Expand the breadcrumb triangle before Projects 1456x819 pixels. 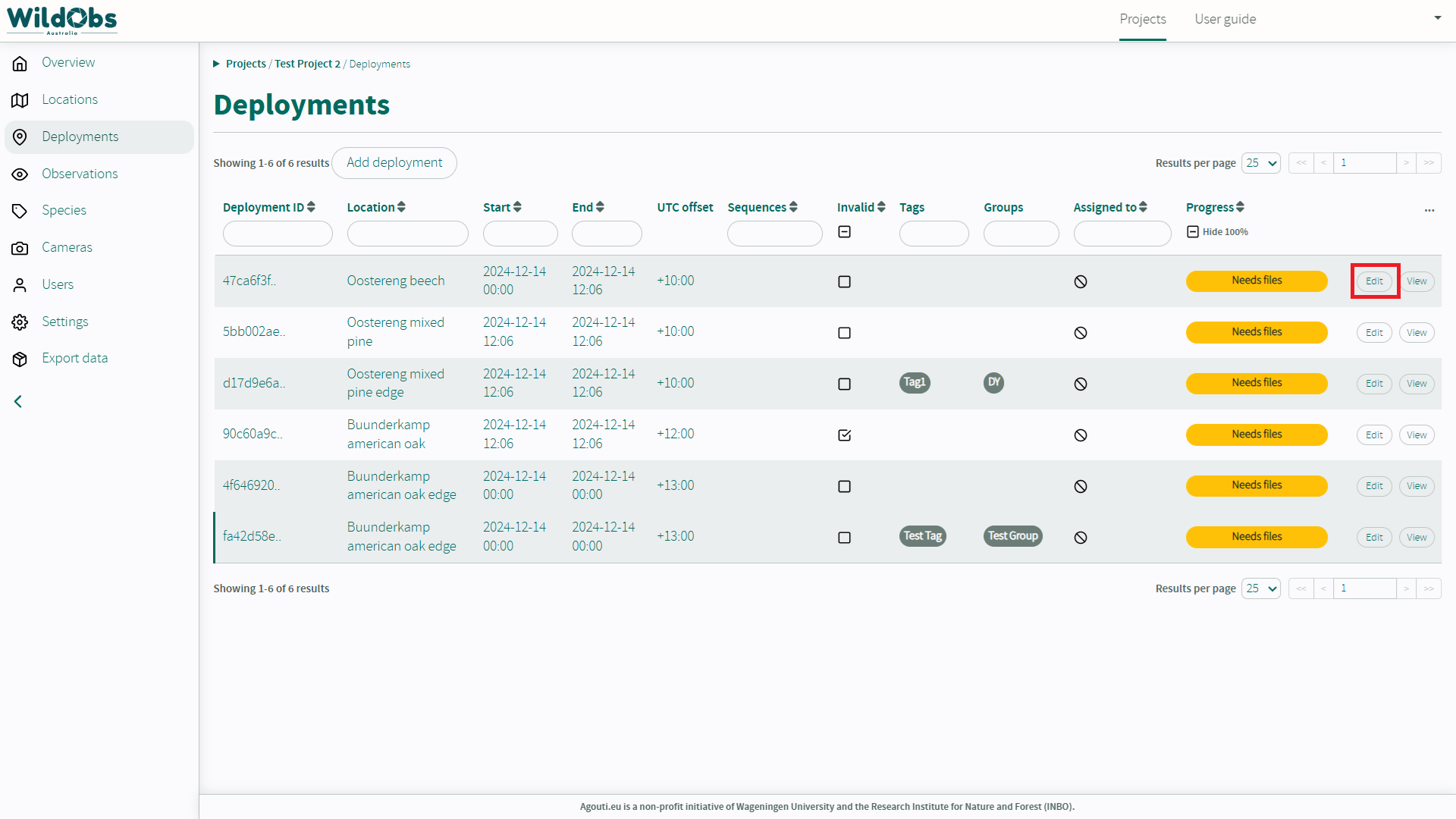pyautogui.click(x=216, y=64)
